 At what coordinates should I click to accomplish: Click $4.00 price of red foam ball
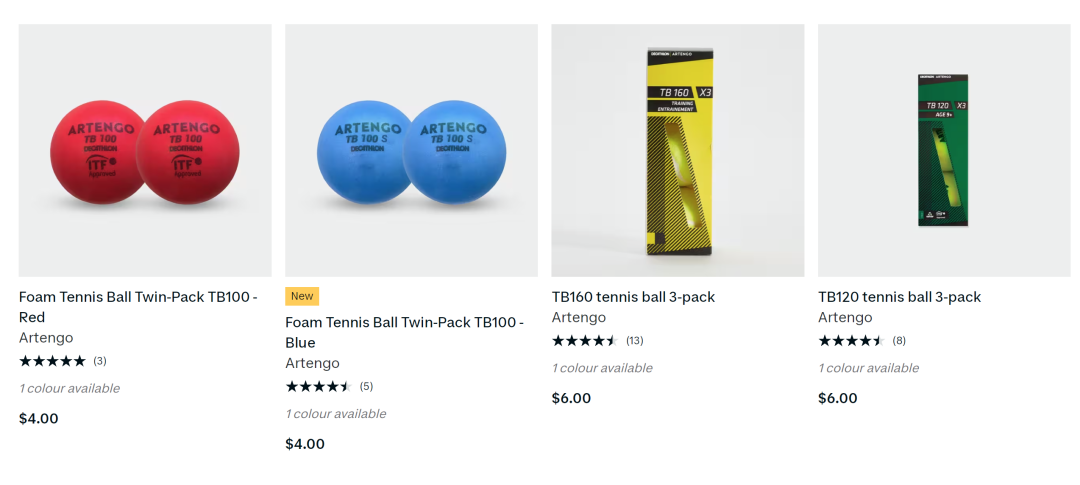click(39, 419)
